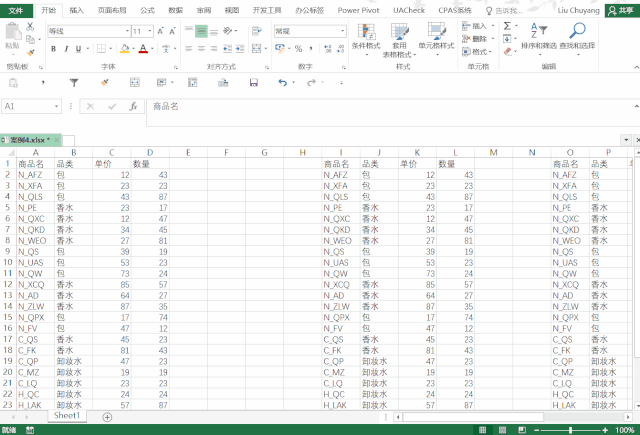Open Find and Select magnifier
The height and width of the screenshot is (435, 640).
click(577, 39)
